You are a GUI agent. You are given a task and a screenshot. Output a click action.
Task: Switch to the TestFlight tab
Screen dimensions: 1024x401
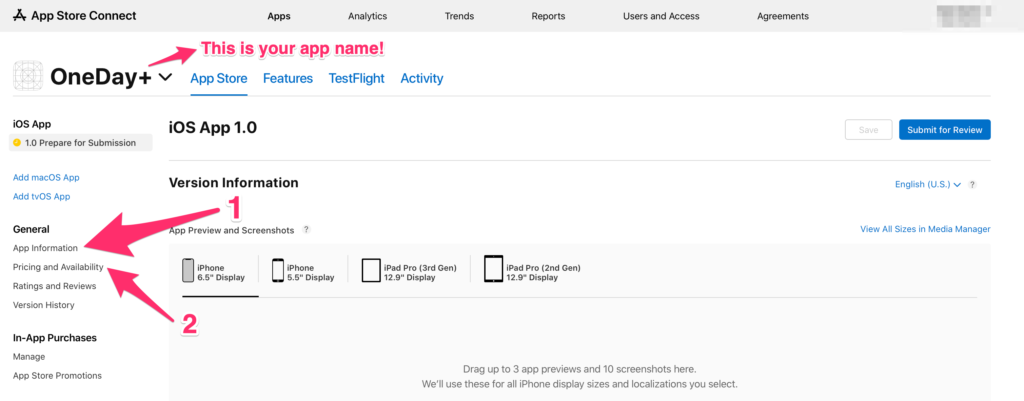[x=357, y=78]
